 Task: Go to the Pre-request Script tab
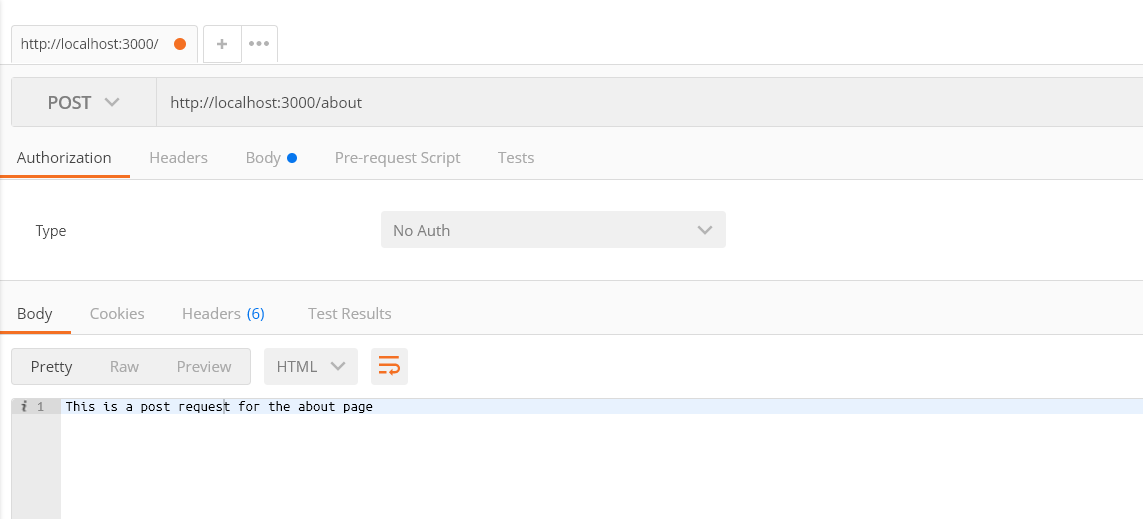(x=397, y=157)
